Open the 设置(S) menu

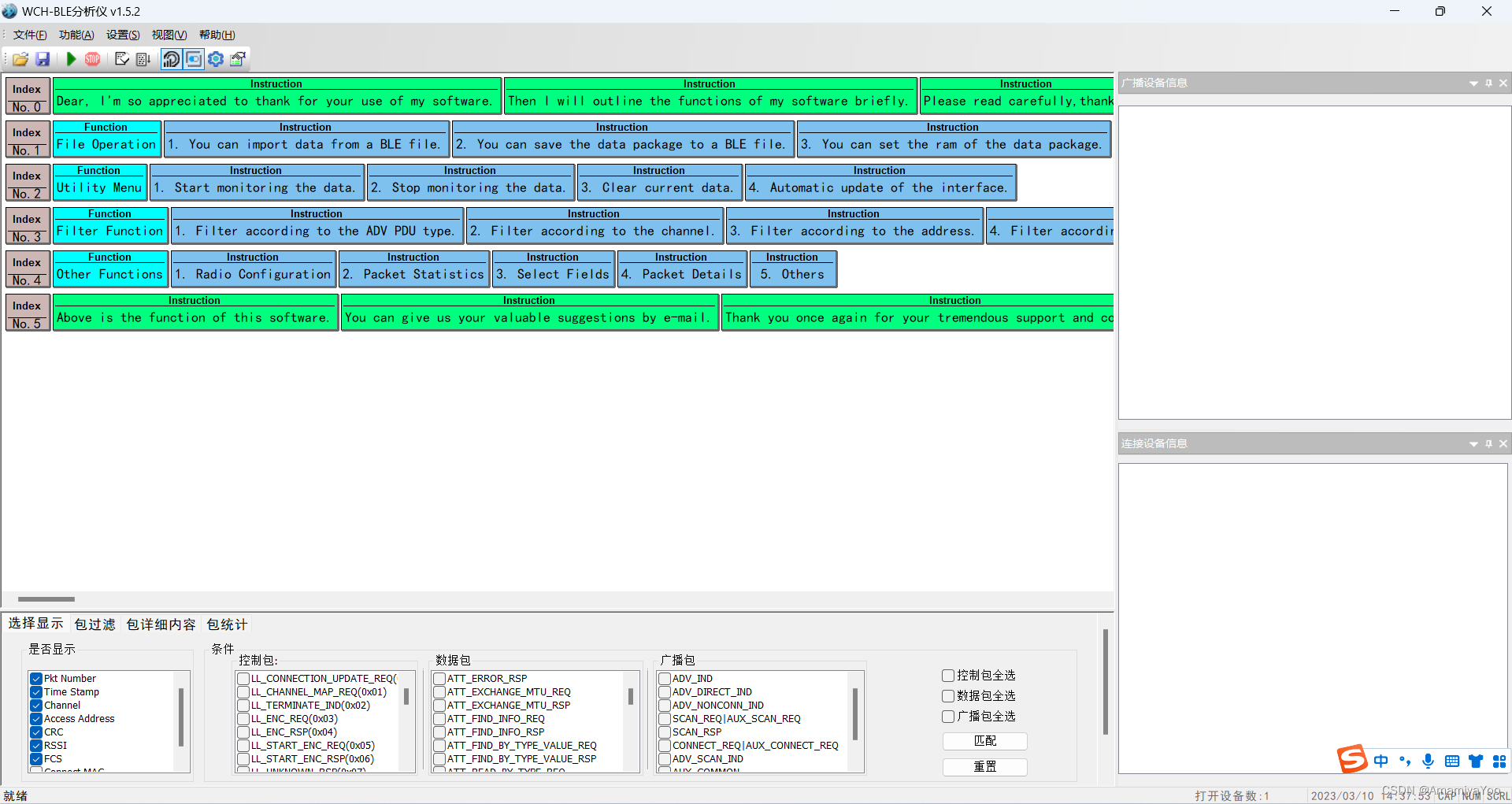[122, 35]
